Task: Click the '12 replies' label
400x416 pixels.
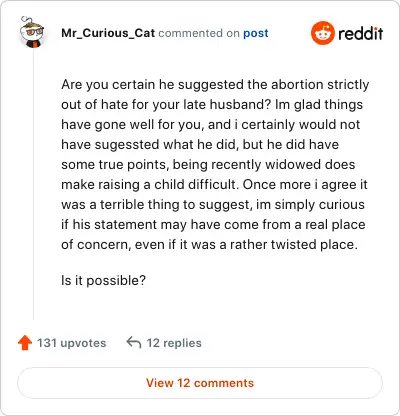Action: coord(174,343)
